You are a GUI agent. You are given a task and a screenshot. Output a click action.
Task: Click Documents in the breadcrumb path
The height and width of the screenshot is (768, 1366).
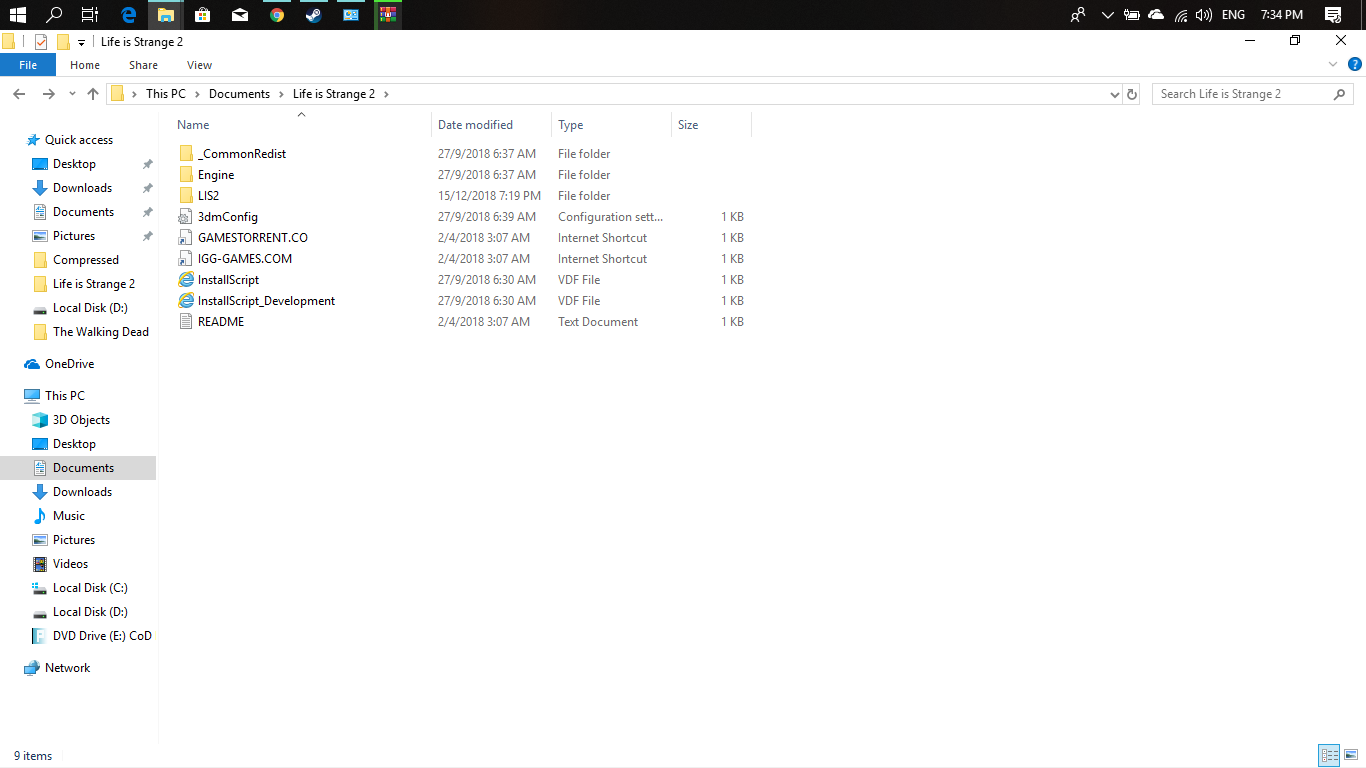coord(239,94)
